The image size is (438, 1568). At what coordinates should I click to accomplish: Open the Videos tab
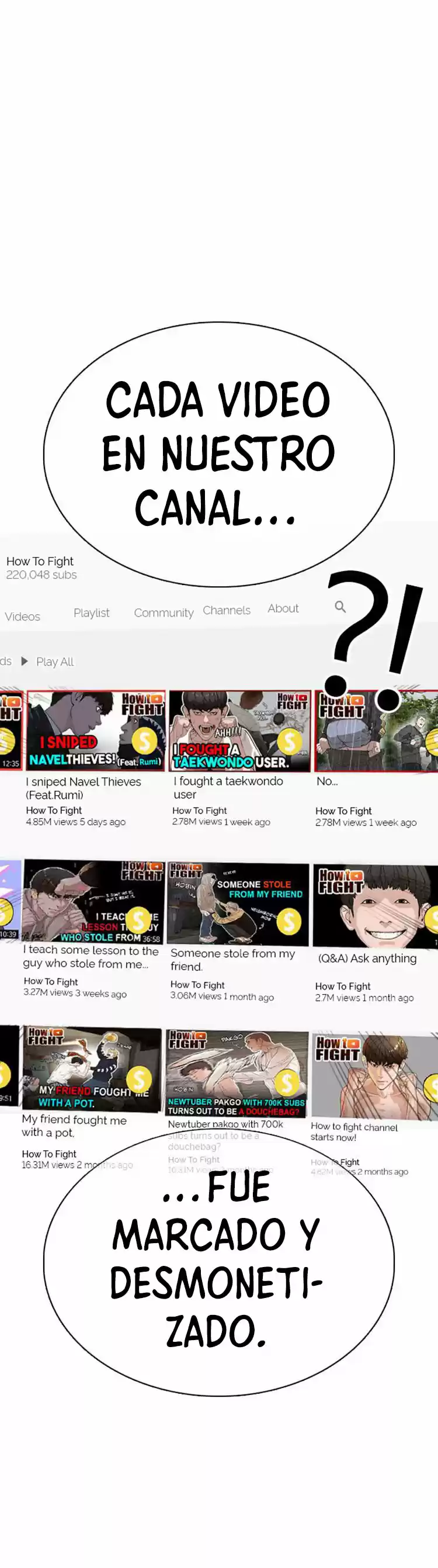[23, 617]
